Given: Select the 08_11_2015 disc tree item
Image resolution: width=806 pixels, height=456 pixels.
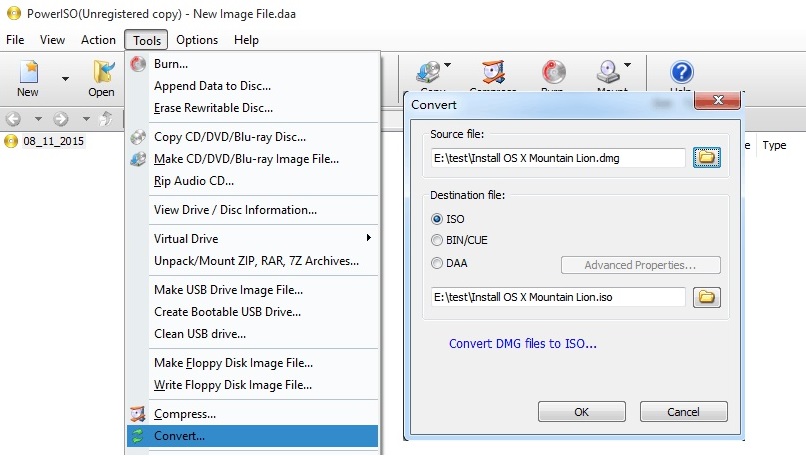Looking at the screenshot, I should pyautogui.click(x=53, y=141).
